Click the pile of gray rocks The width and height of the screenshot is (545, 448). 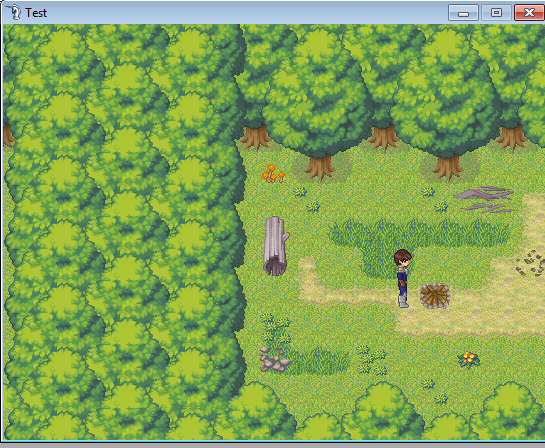pos(274,359)
